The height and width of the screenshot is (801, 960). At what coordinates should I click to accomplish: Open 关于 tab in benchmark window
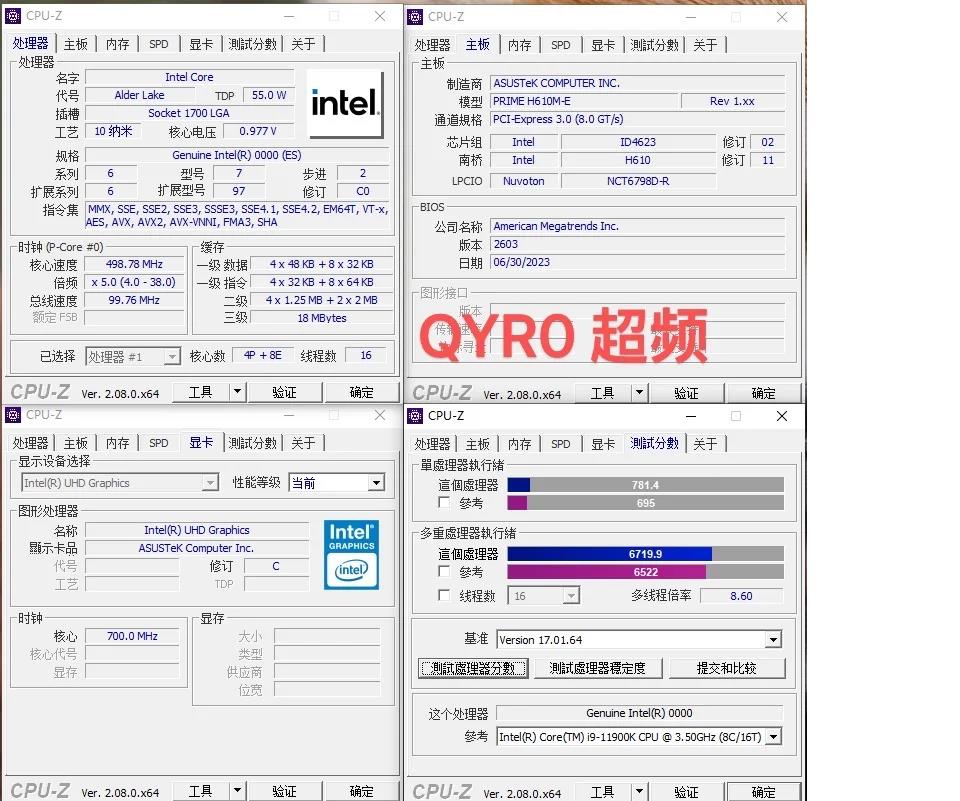[x=705, y=444]
